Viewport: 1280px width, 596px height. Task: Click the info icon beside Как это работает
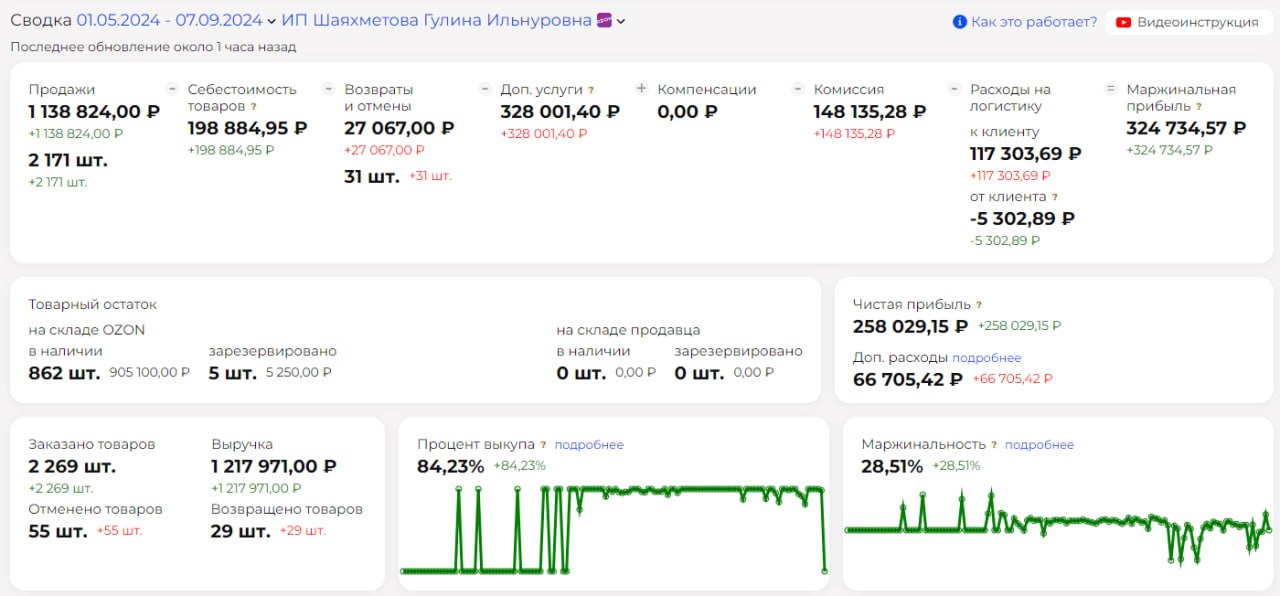click(960, 22)
